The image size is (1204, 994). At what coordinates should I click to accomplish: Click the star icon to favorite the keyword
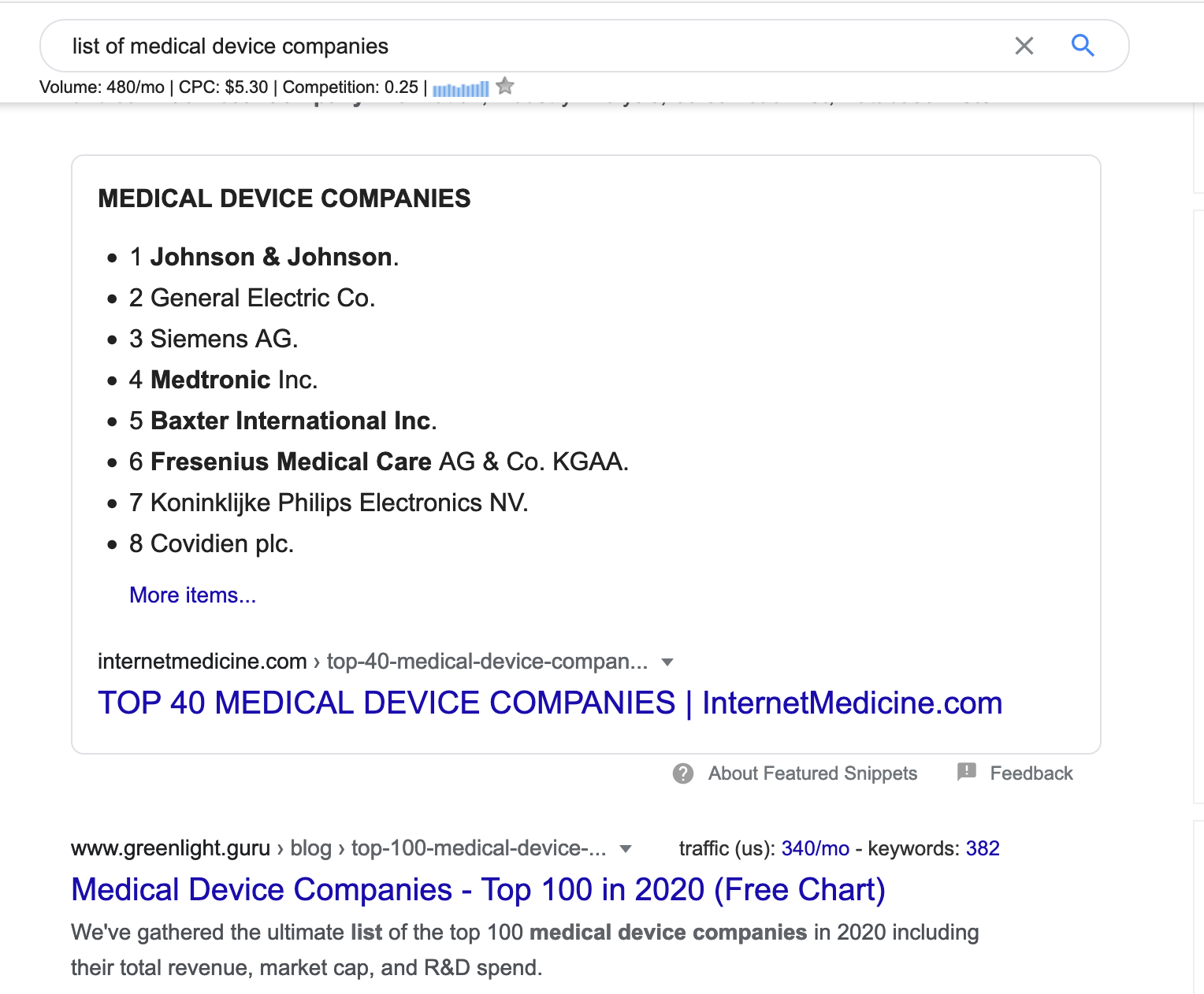505,87
